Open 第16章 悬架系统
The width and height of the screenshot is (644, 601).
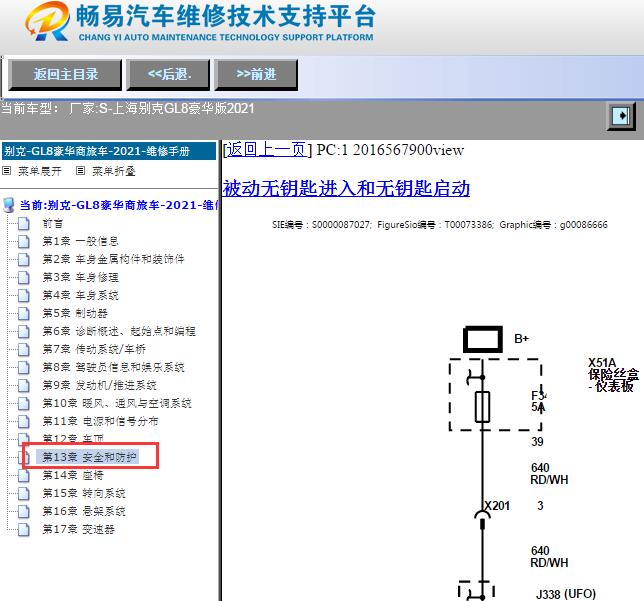point(84,511)
